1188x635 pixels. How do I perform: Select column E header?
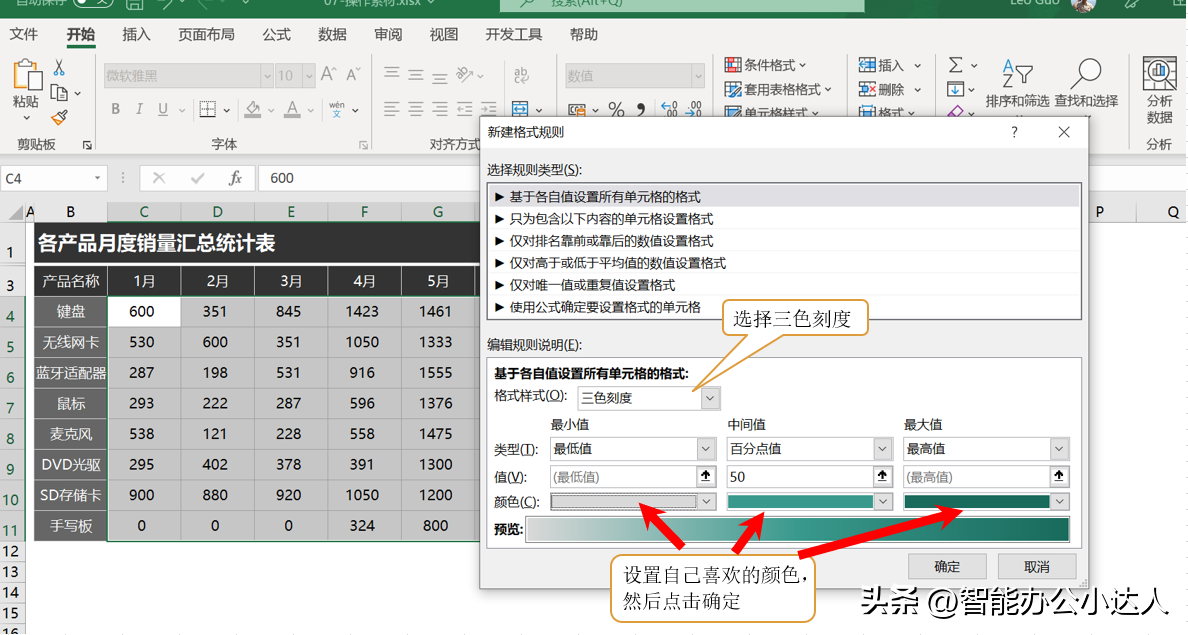click(291, 212)
